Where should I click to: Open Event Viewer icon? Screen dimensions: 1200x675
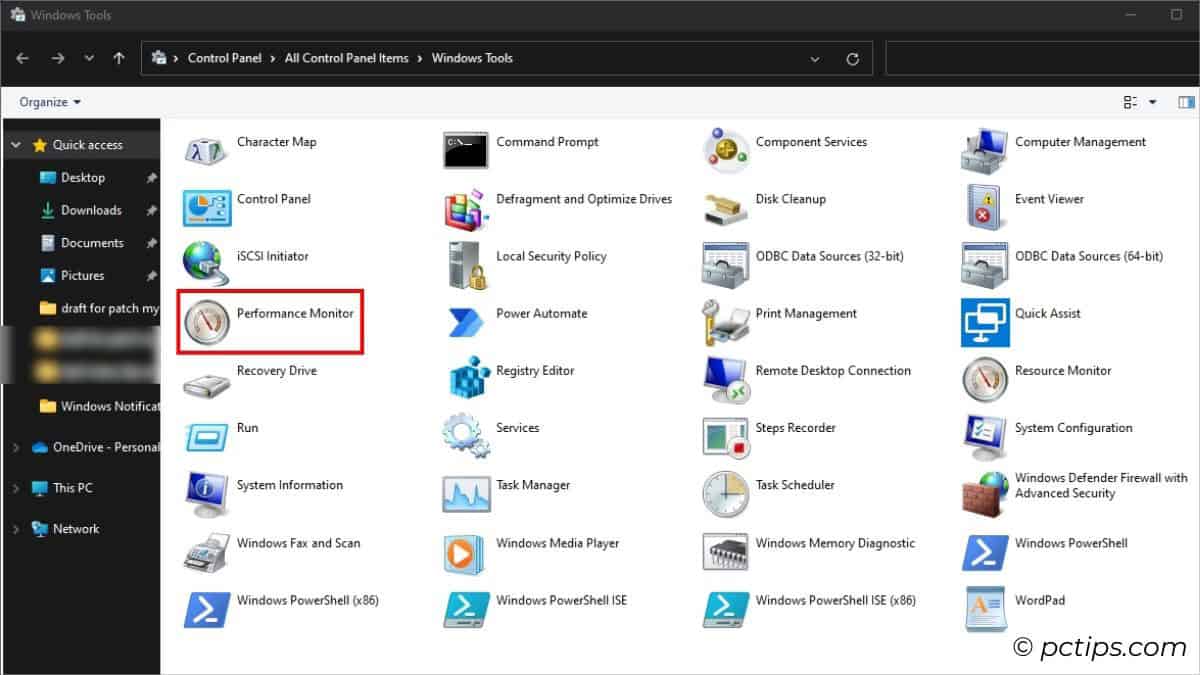[985, 208]
